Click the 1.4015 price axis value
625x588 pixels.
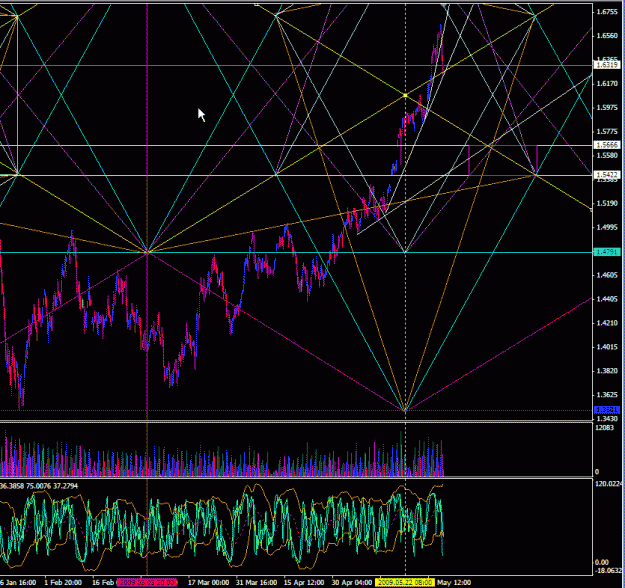tap(607, 347)
